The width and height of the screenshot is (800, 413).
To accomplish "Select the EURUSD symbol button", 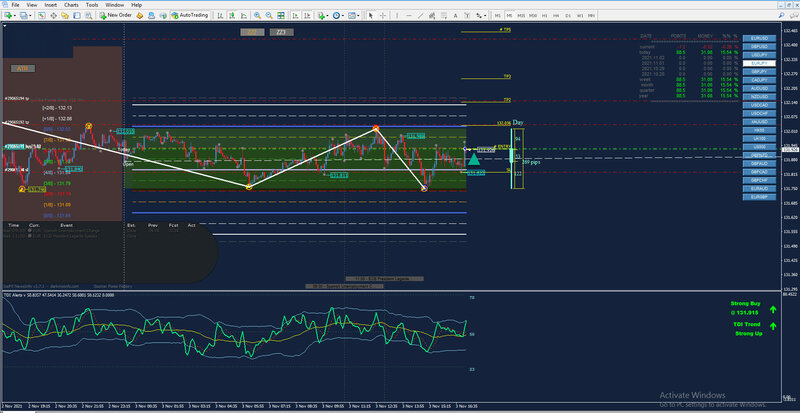I will coord(759,37).
